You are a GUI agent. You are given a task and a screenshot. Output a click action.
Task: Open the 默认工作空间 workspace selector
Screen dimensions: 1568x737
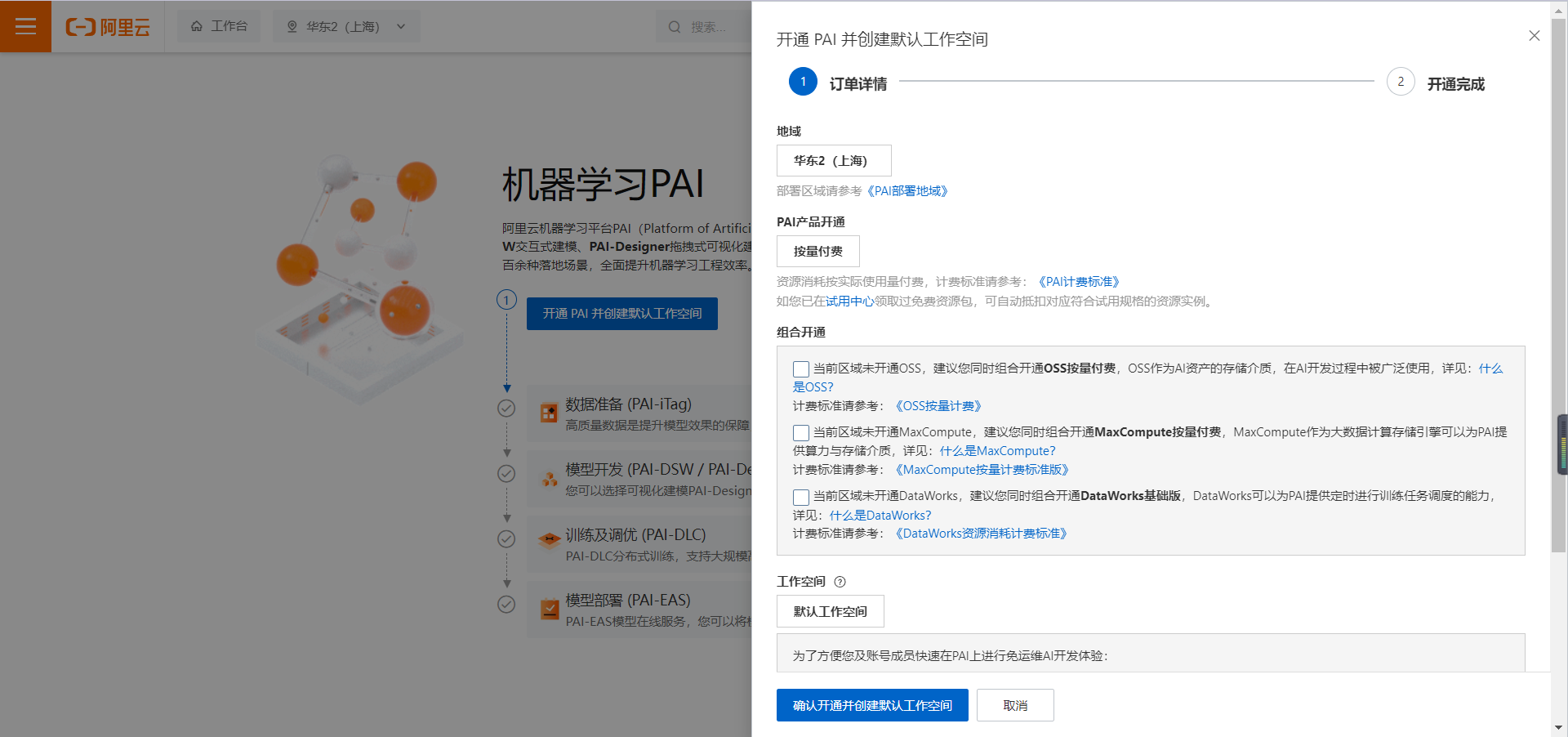tap(830, 610)
